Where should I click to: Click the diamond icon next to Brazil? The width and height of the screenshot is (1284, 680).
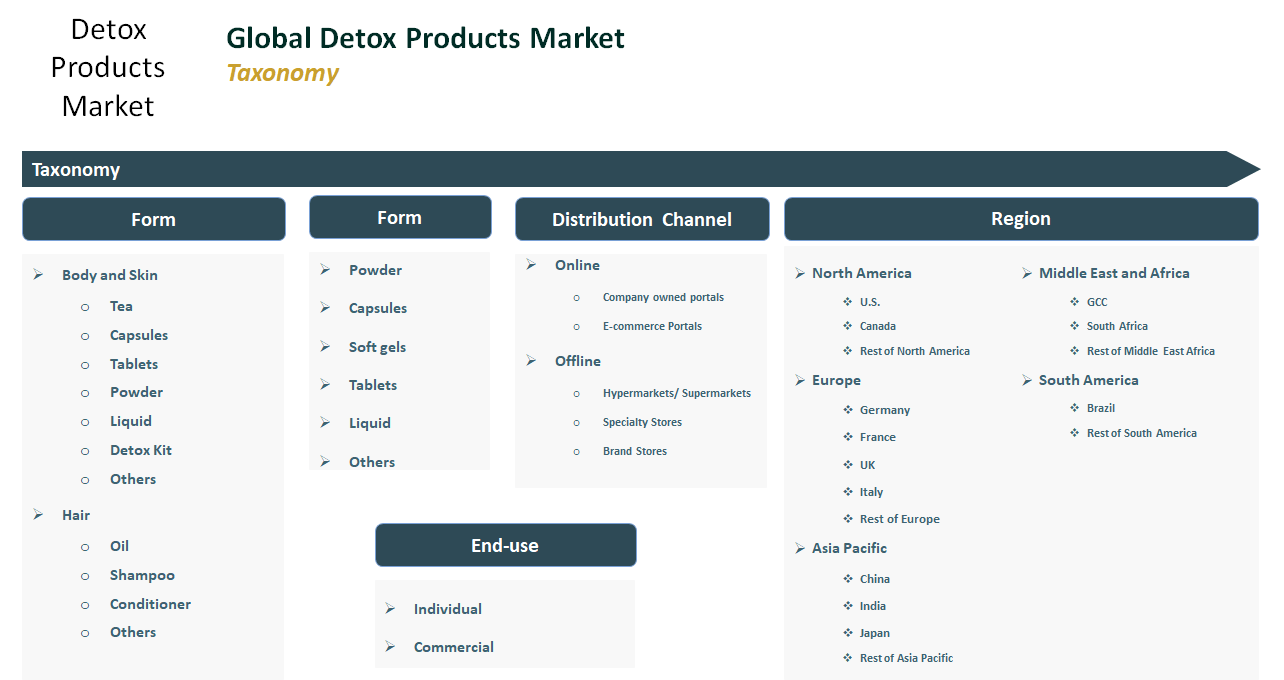pos(1073,407)
